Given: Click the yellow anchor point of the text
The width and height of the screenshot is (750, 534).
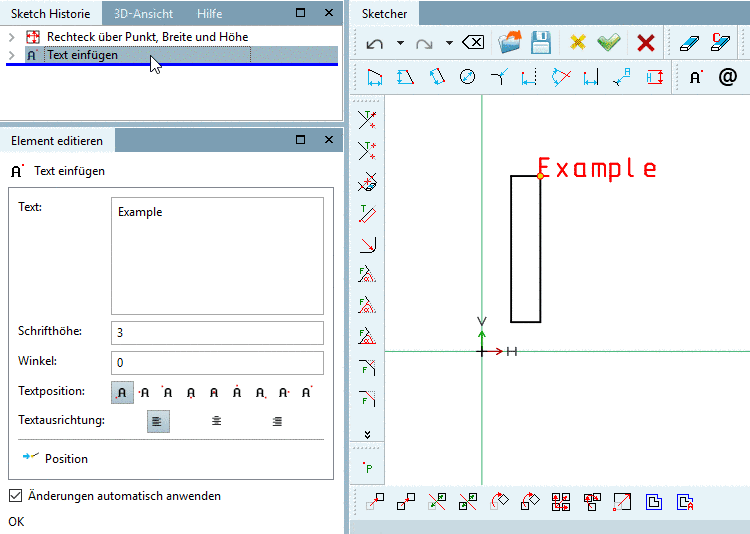Looking at the screenshot, I should 540,176.
